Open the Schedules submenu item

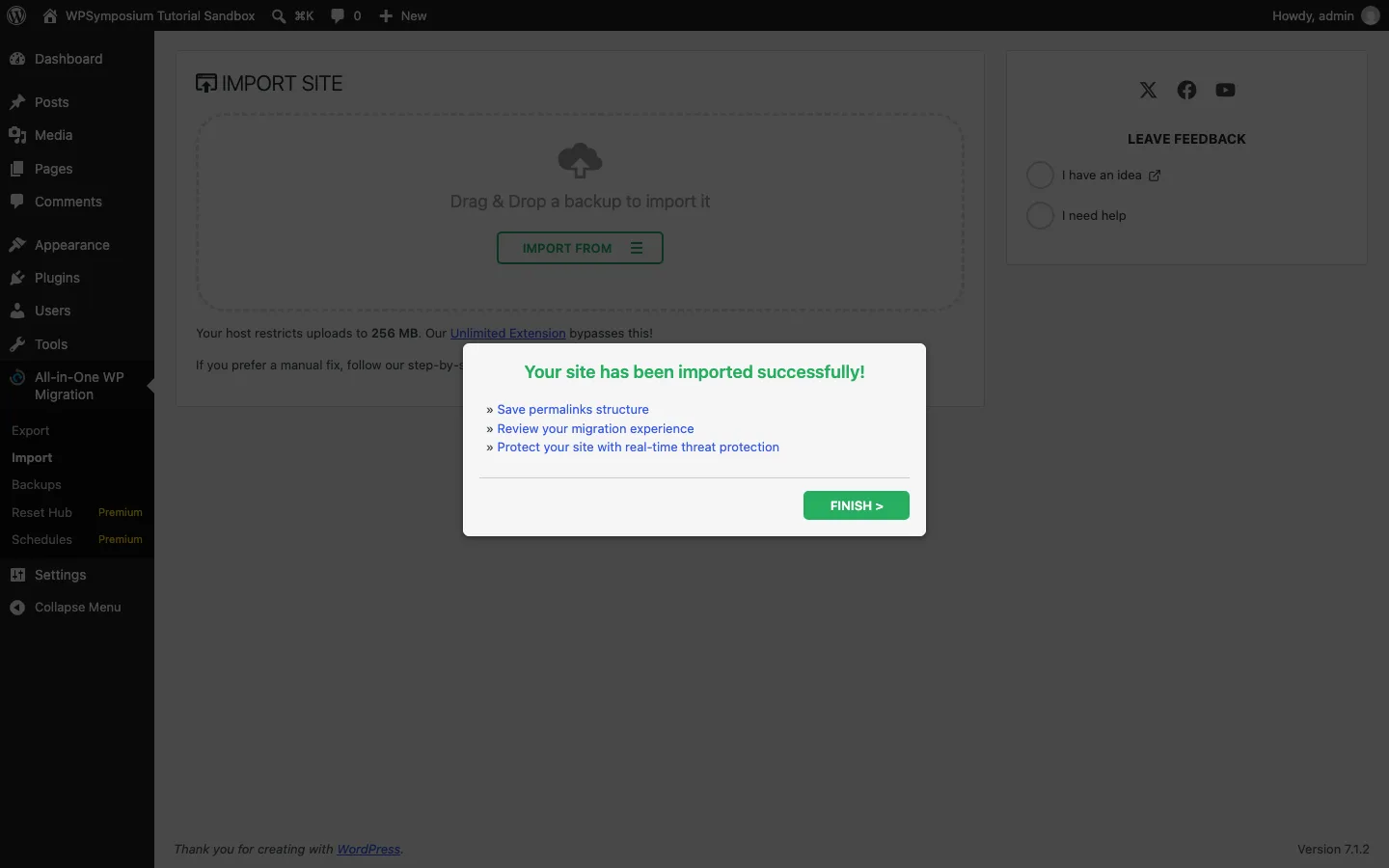[42, 539]
